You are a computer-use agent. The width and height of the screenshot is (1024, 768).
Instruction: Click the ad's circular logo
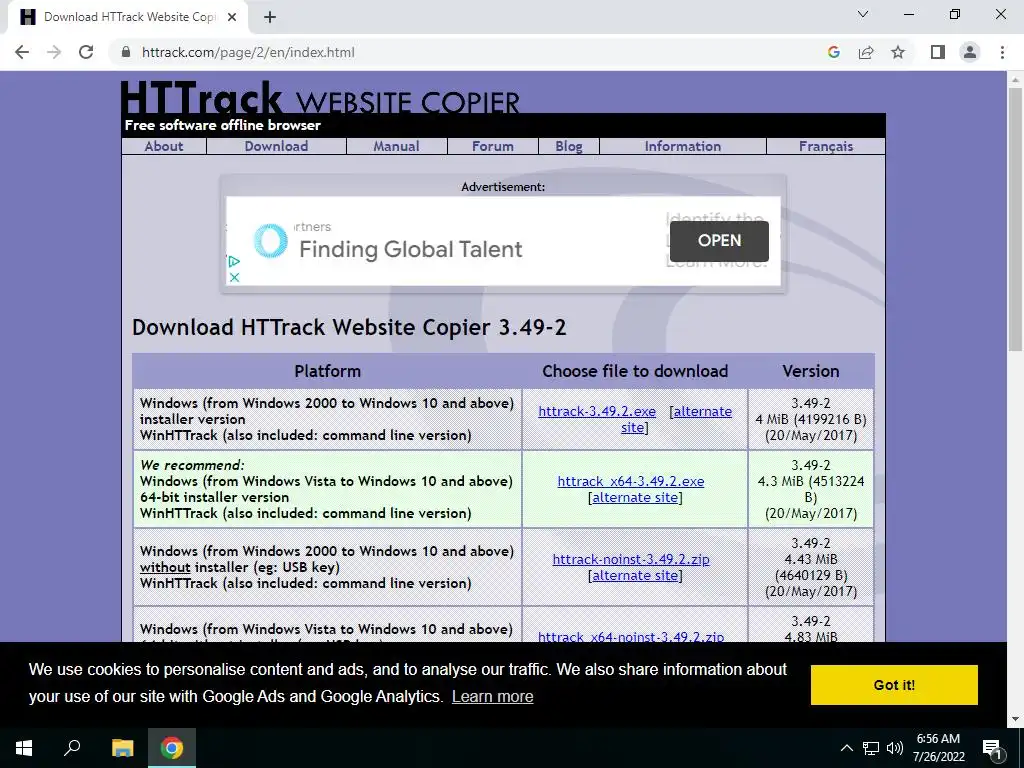pos(270,240)
